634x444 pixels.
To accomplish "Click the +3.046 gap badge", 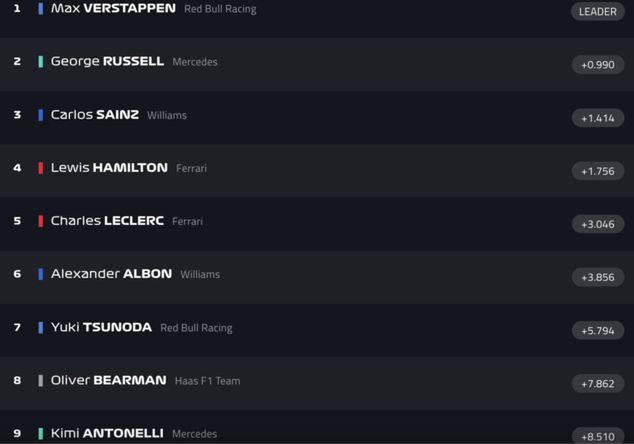I will pyautogui.click(x=598, y=224).
